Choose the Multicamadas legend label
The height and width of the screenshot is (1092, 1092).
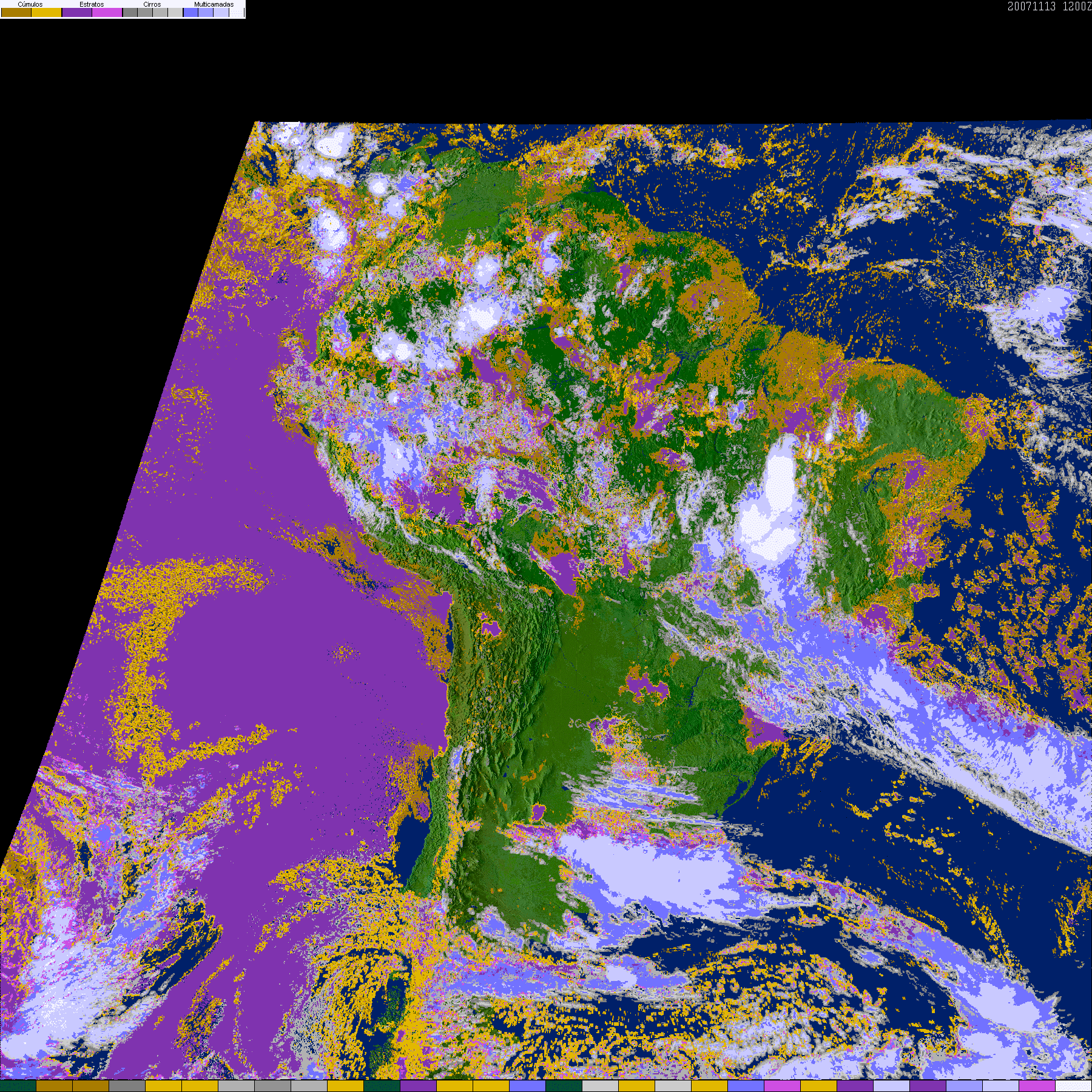pos(214,4)
